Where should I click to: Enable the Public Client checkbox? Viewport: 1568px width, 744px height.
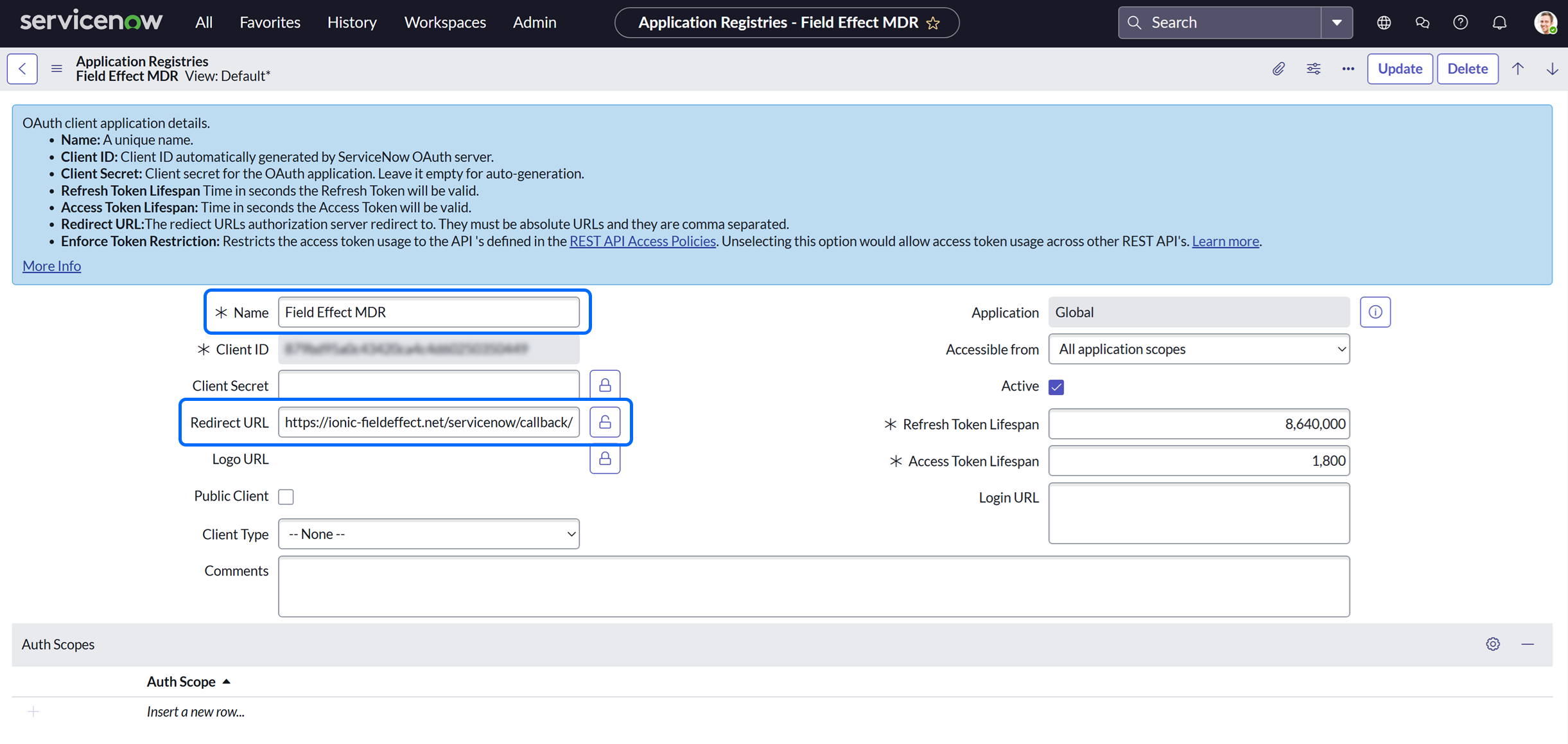pos(286,497)
